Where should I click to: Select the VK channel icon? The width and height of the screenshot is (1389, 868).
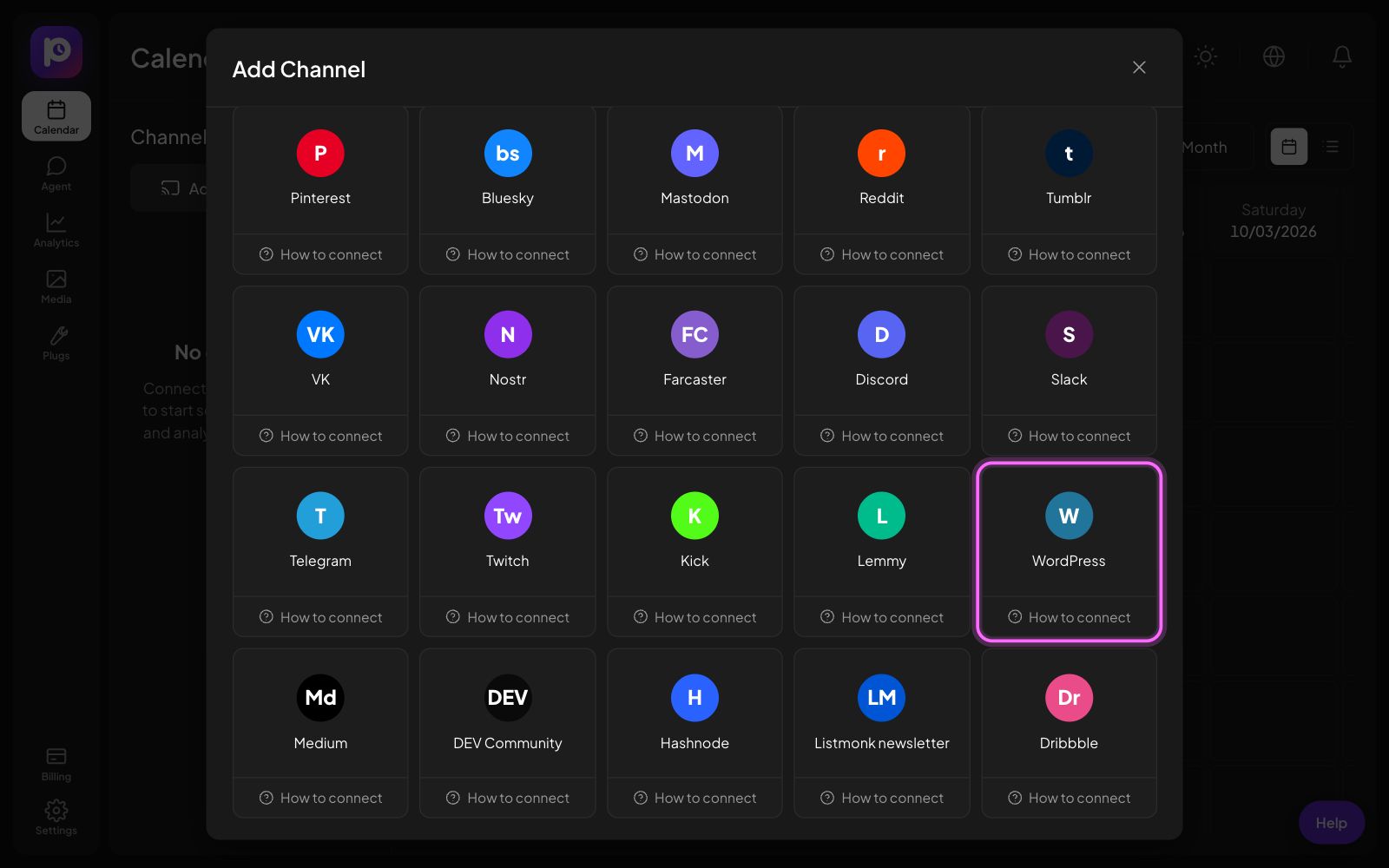[320, 335]
